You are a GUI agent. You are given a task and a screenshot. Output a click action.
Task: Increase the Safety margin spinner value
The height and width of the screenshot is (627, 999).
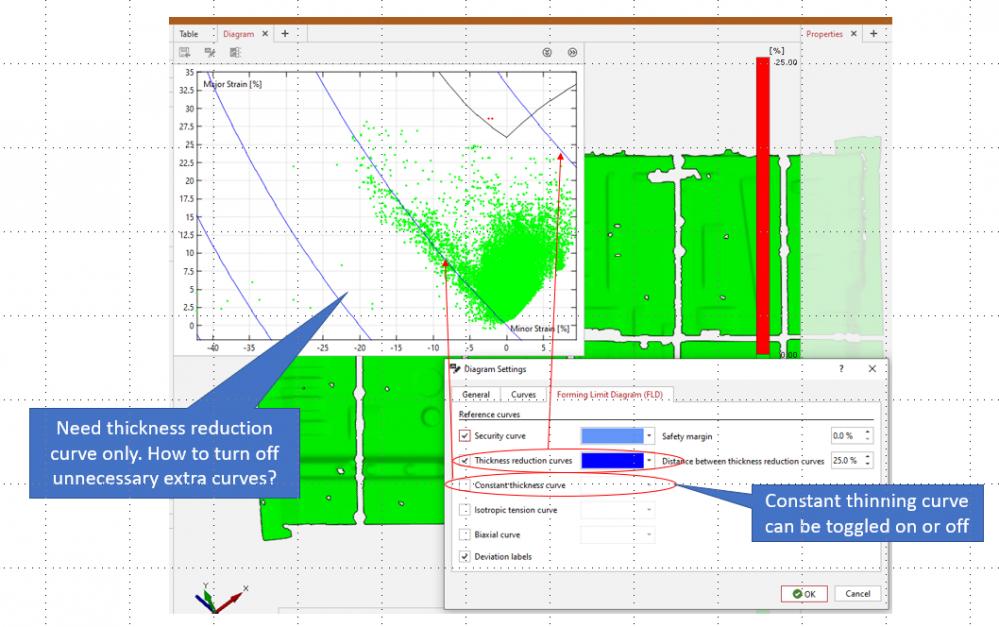tap(868, 432)
